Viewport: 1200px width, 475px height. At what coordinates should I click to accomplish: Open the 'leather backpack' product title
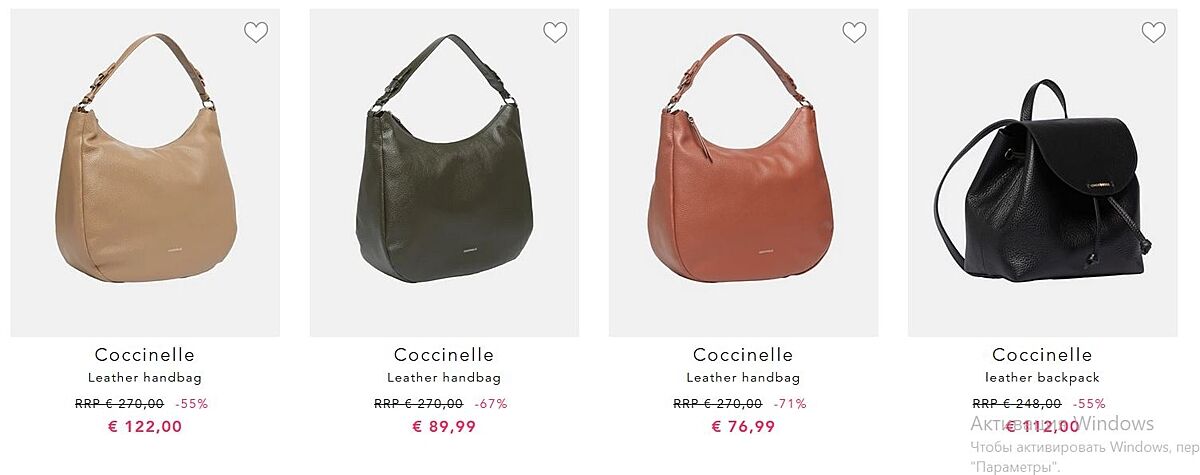pos(1042,378)
